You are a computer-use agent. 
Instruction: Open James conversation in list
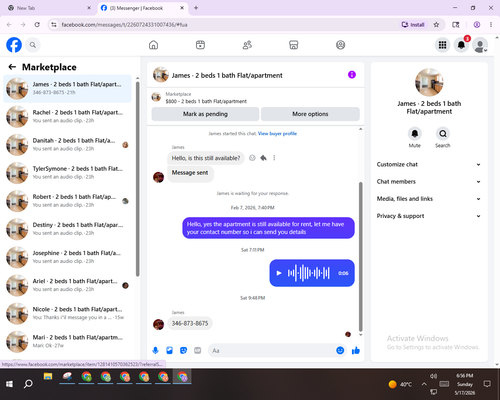tap(67, 89)
